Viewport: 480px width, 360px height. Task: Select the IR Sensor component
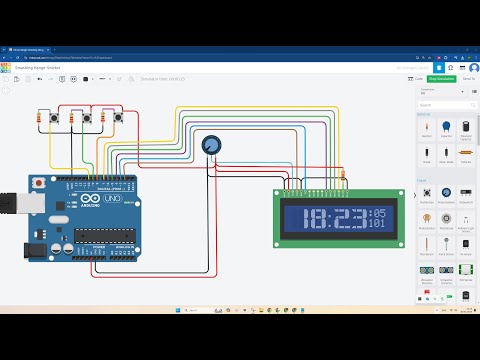(466, 247)
